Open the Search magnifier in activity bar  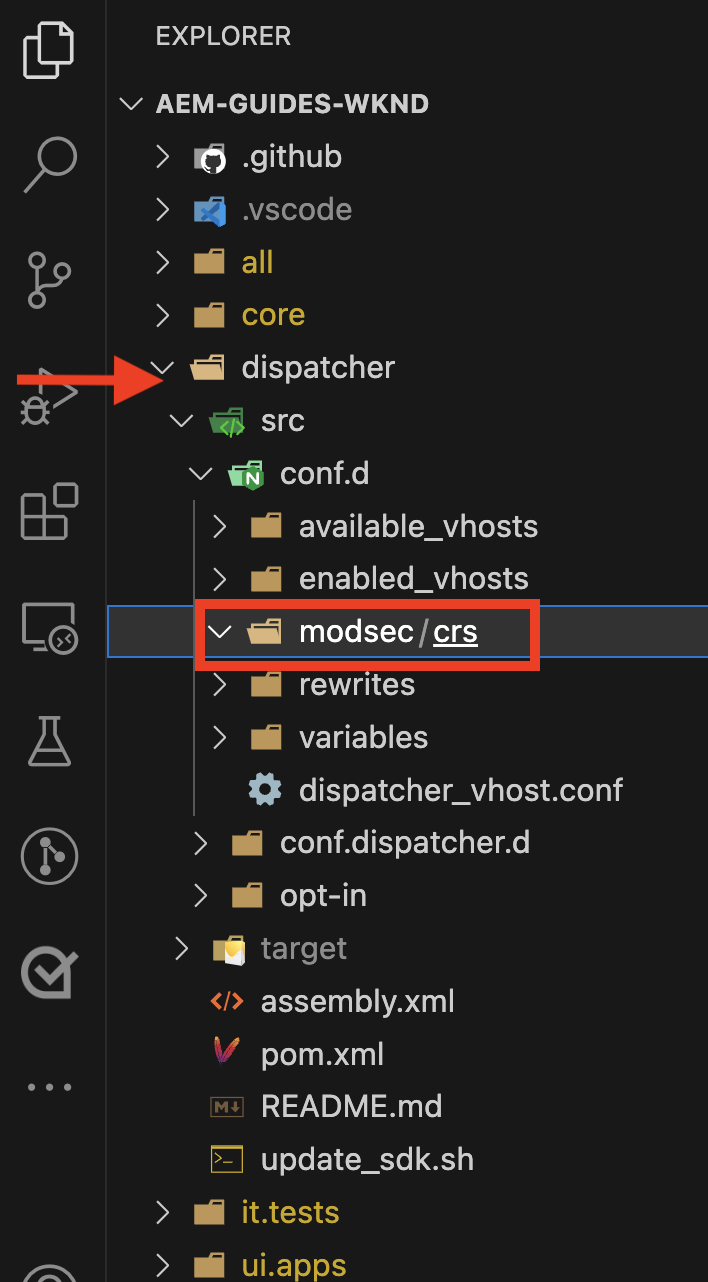coord(49,162)
